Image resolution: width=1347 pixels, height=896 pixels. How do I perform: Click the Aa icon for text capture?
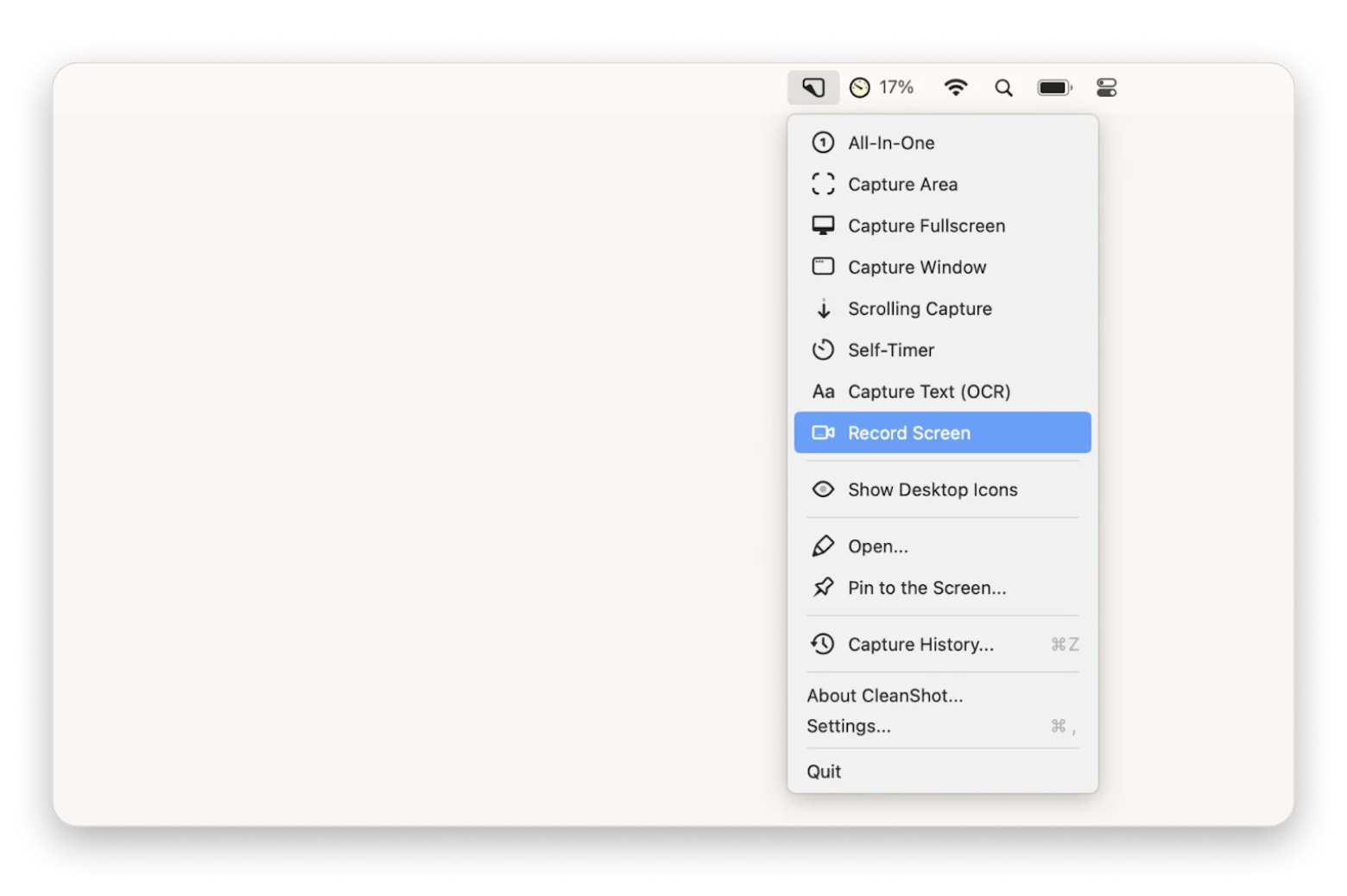(823, 392)
